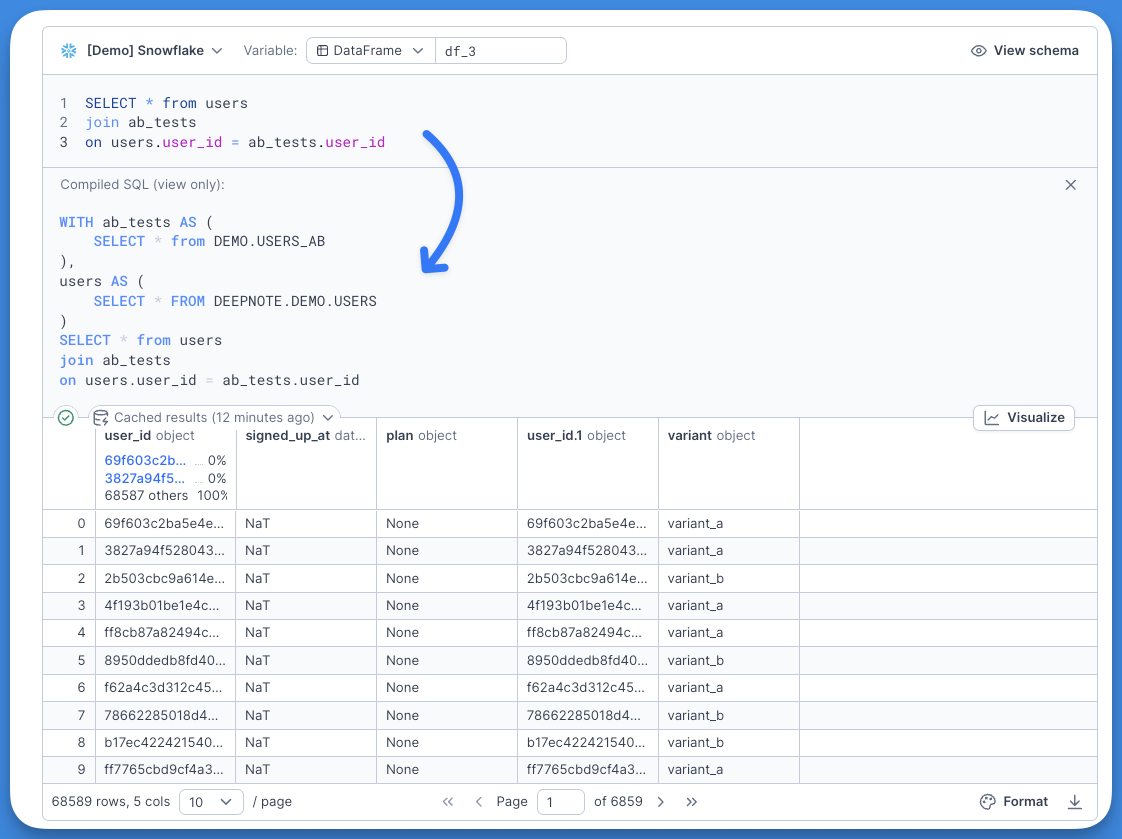Click user_id cell in row 0
Screen dimensions: 1122x839
(x=164, y=524)
